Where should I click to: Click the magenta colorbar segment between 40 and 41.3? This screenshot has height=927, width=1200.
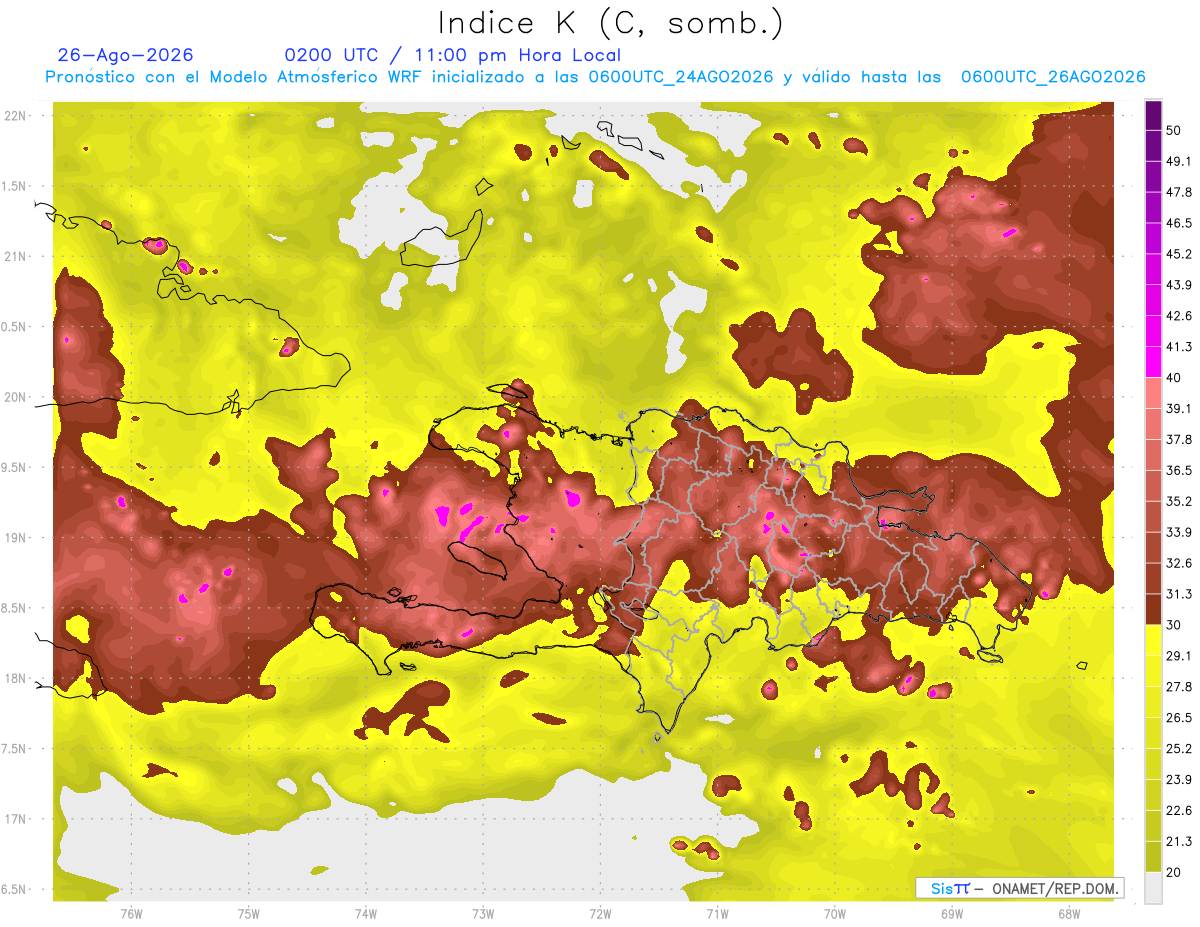(x=1153, y=362)
